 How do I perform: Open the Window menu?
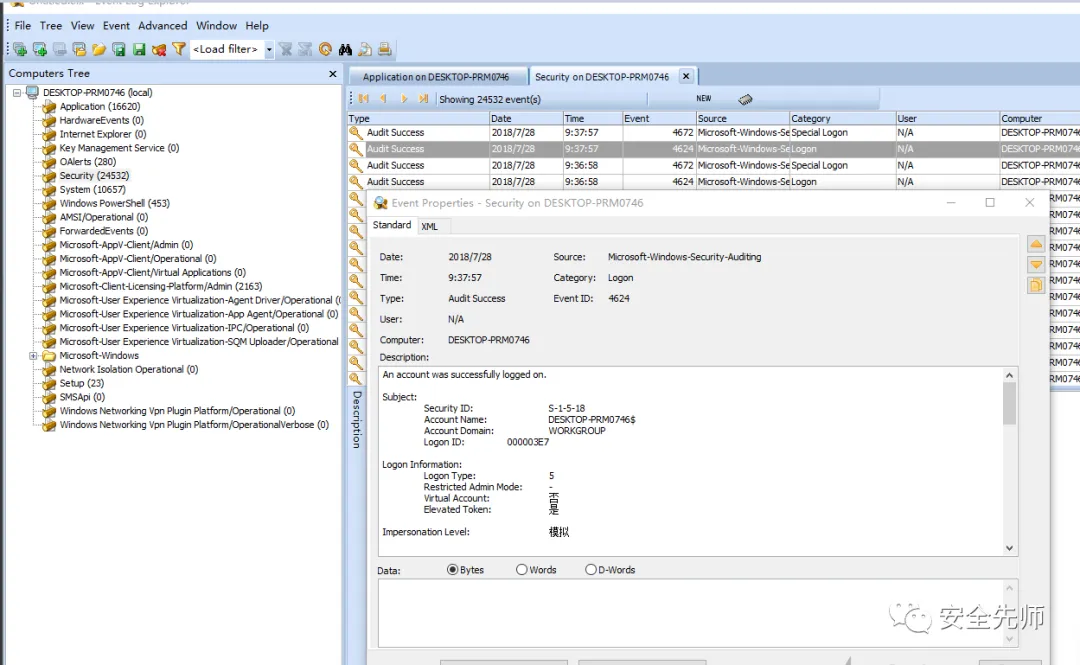coord(216,25)
